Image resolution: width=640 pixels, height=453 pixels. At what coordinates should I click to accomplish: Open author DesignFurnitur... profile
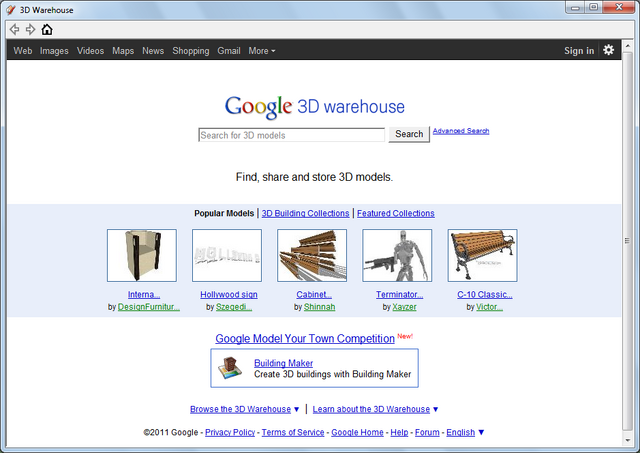click(149, 307)
